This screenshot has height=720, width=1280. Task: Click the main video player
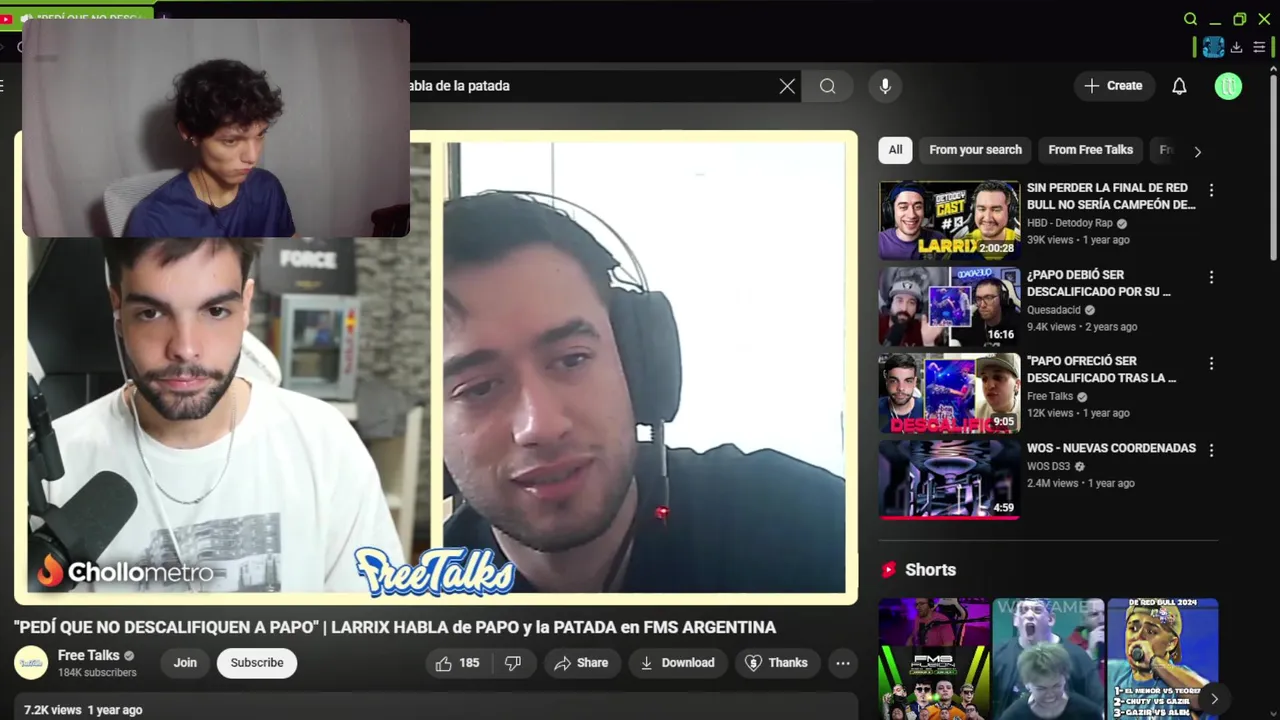(x=436, y=367)
